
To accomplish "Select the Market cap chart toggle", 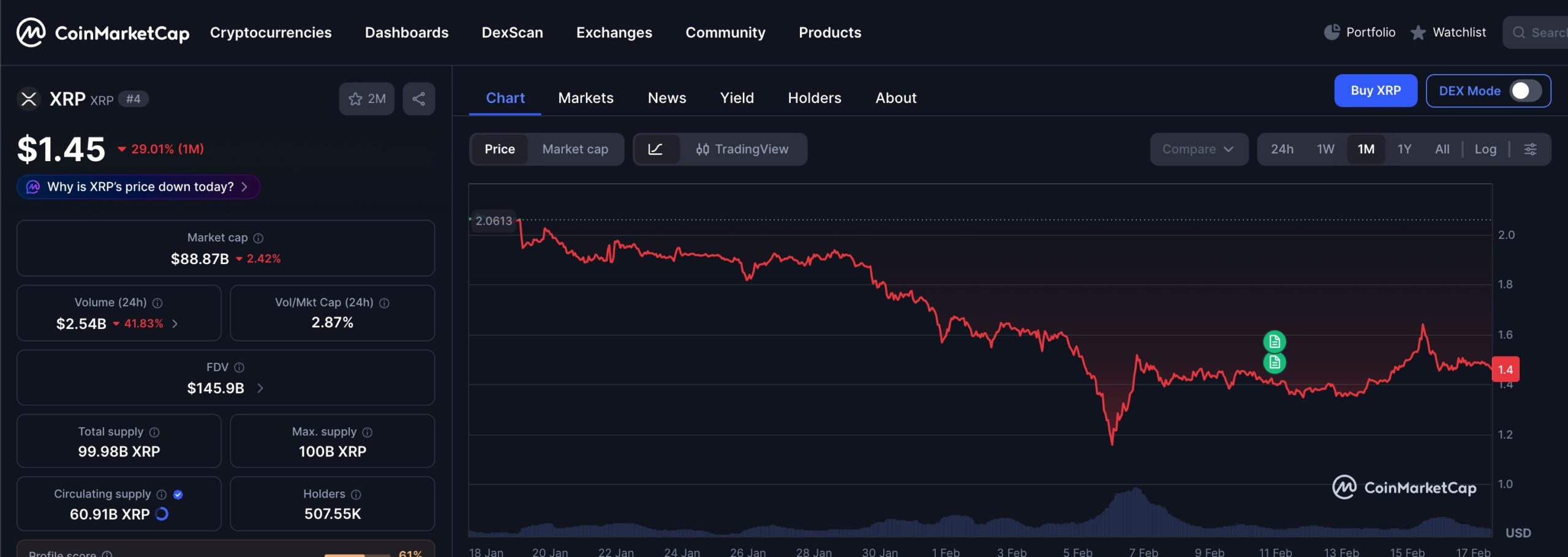I will tap(575, 149).
